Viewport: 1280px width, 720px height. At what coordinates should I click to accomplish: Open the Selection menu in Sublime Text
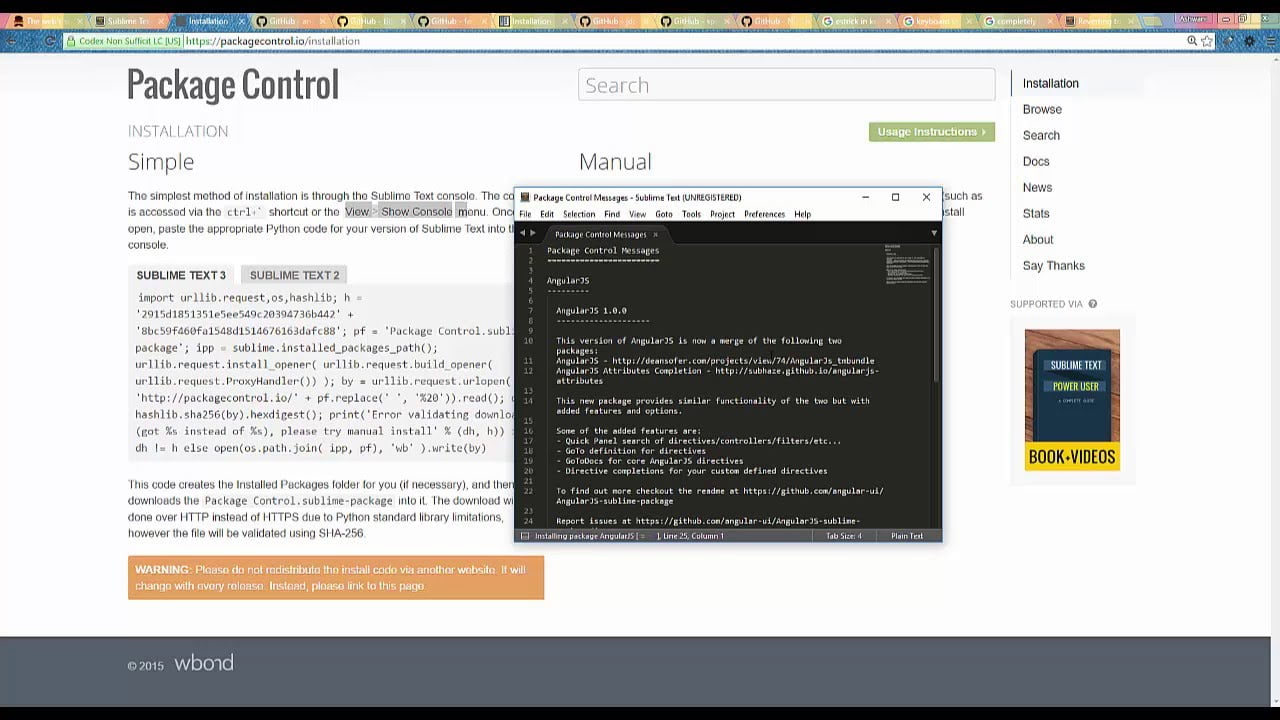(x=579, y=214)
